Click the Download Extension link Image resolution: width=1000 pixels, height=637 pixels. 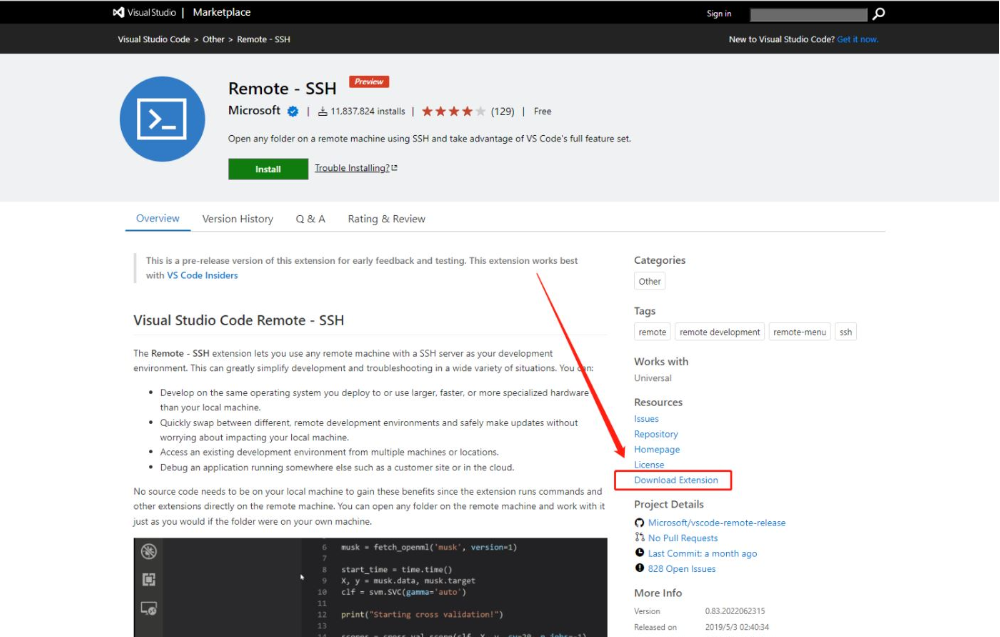tap(676, 480)
